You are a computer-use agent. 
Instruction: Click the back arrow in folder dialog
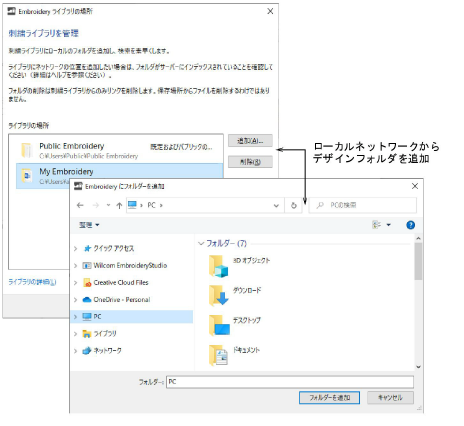(x=80, y=205)
